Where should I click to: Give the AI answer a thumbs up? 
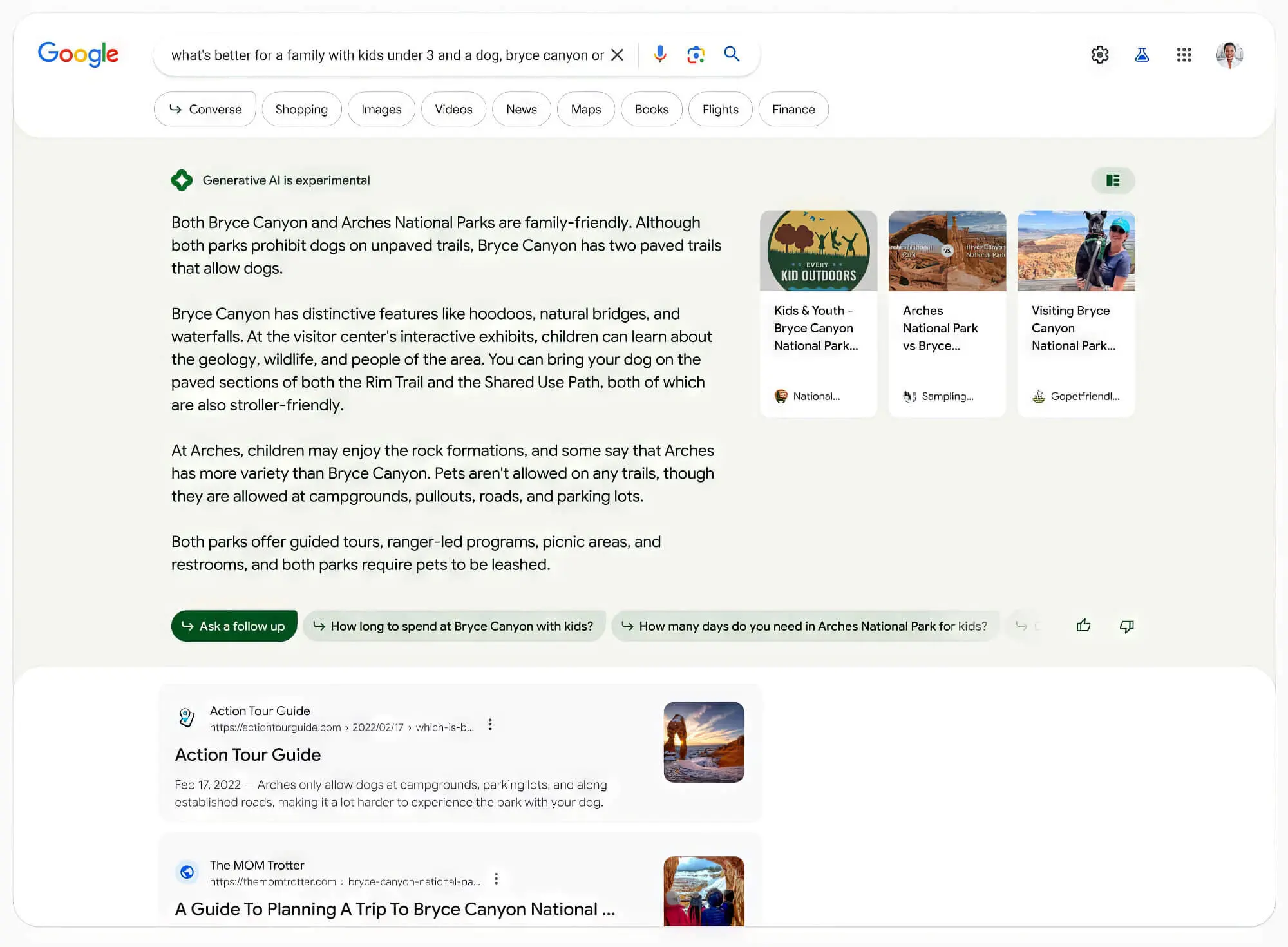point(1083,626)
